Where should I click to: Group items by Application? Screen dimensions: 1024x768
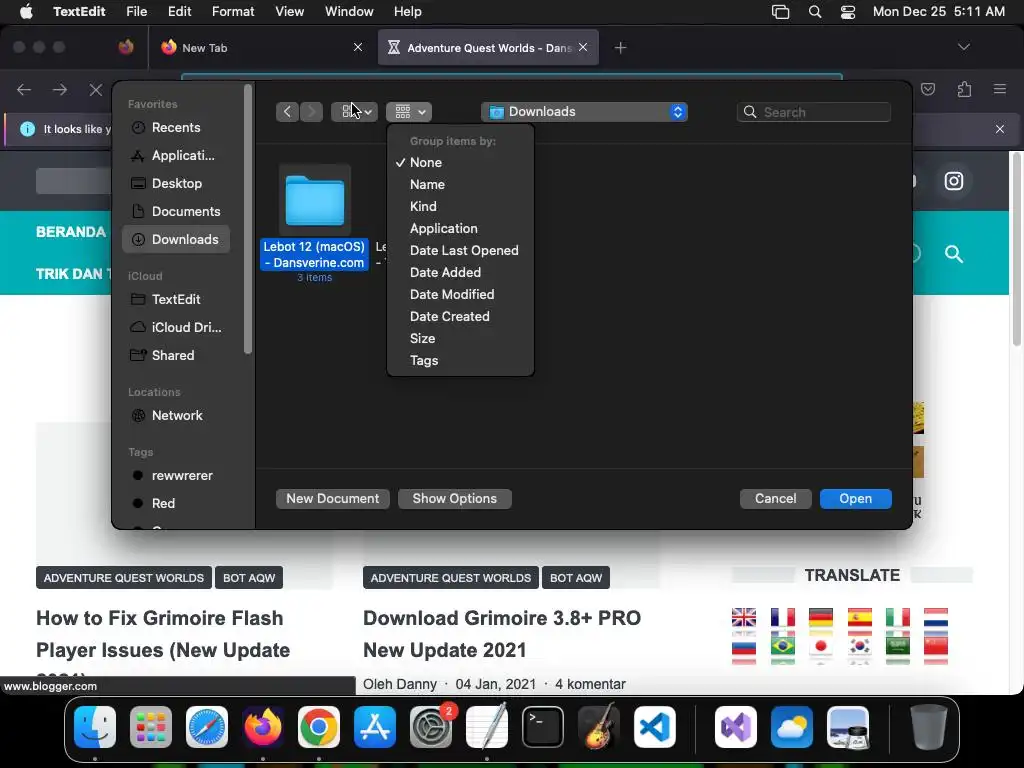point(460,229)
